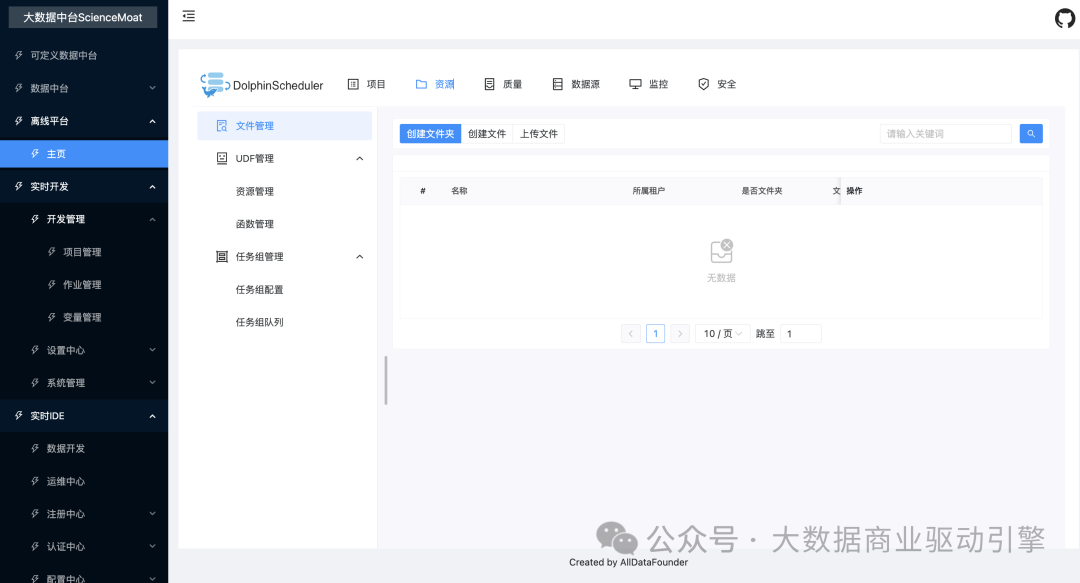Click the 创建文件夹 button
Screen dimensions: 1080x583
coord(430,134)
